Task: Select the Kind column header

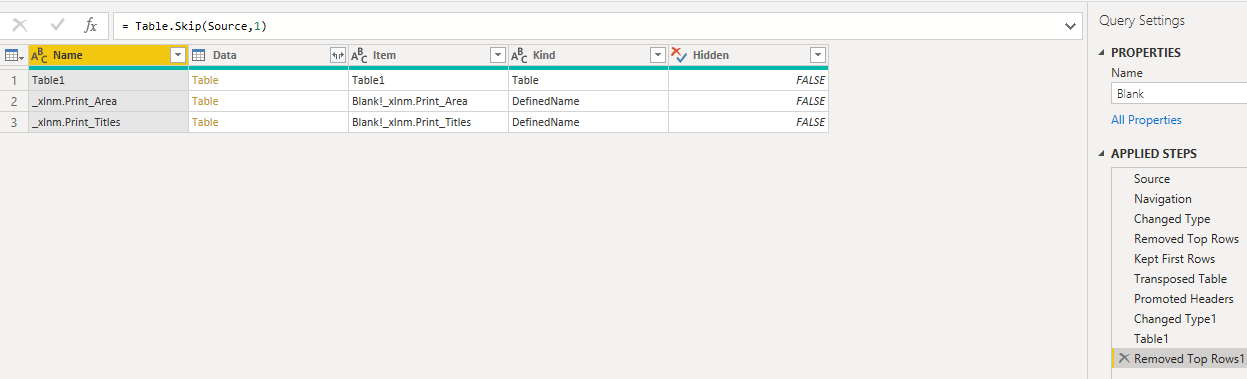Action: pos(588,56)
